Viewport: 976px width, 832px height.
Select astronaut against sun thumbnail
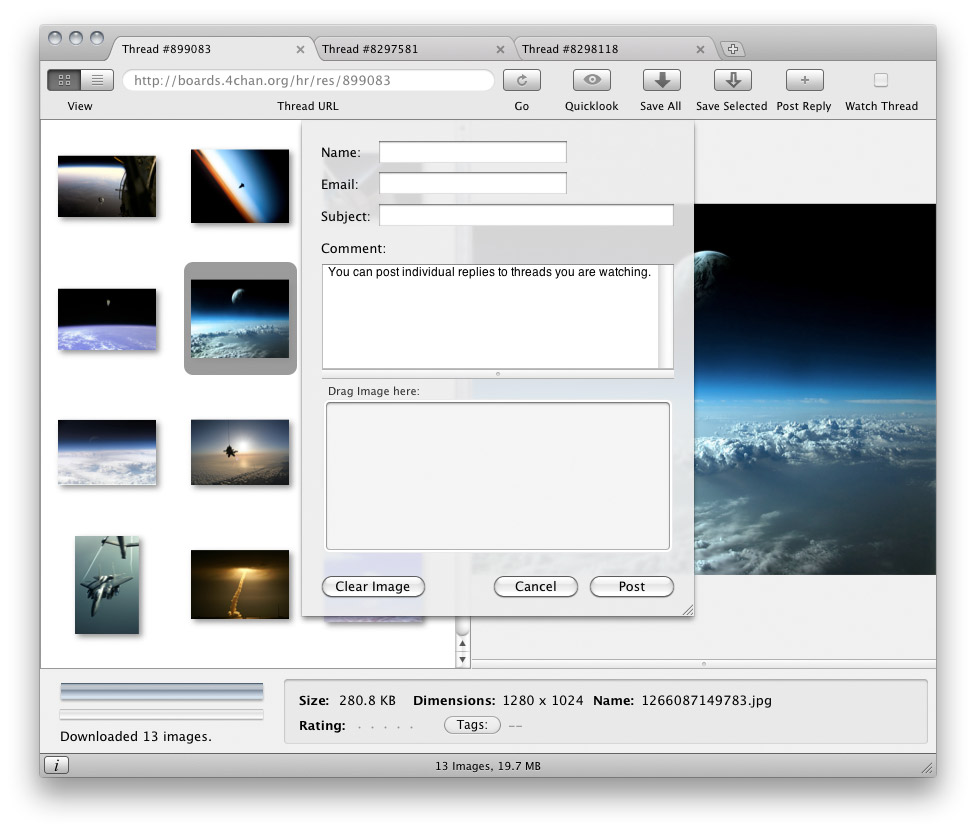(240, 452)
